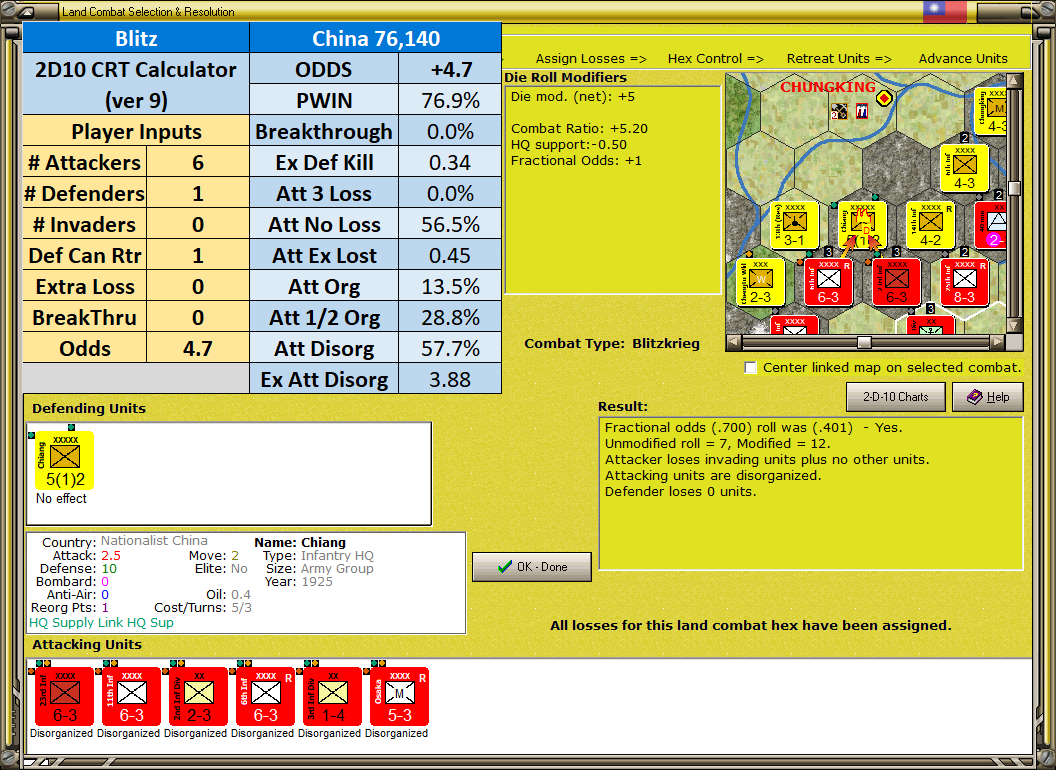This screenshot has height=770, width=1056.
Task: Click map scroll up arrow
Action: [x=1014, y=81]
